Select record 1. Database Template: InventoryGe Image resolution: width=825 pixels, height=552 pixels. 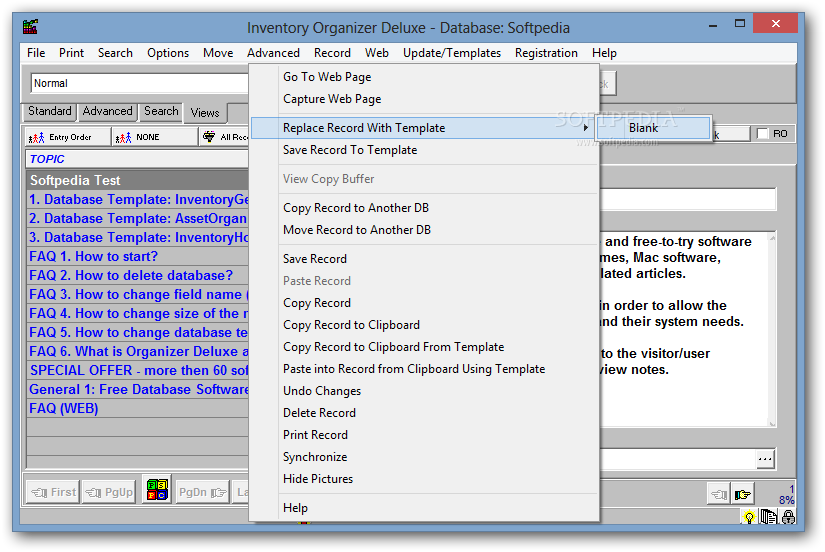(x=137, y=199)
